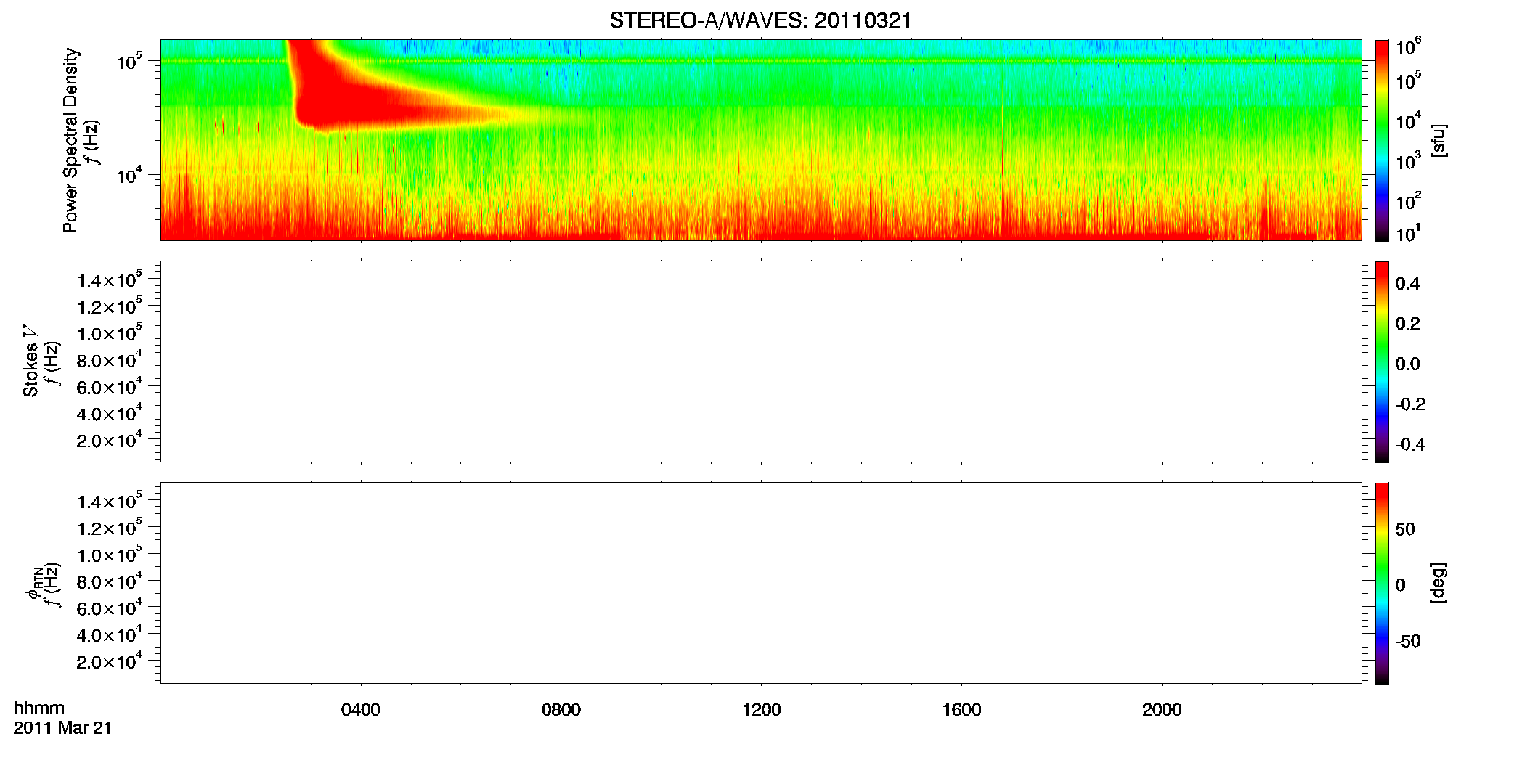Click the 0800 time tick label
Image resolution: width=1522 pixels, height=784 pixels.
tap(561, 710)
